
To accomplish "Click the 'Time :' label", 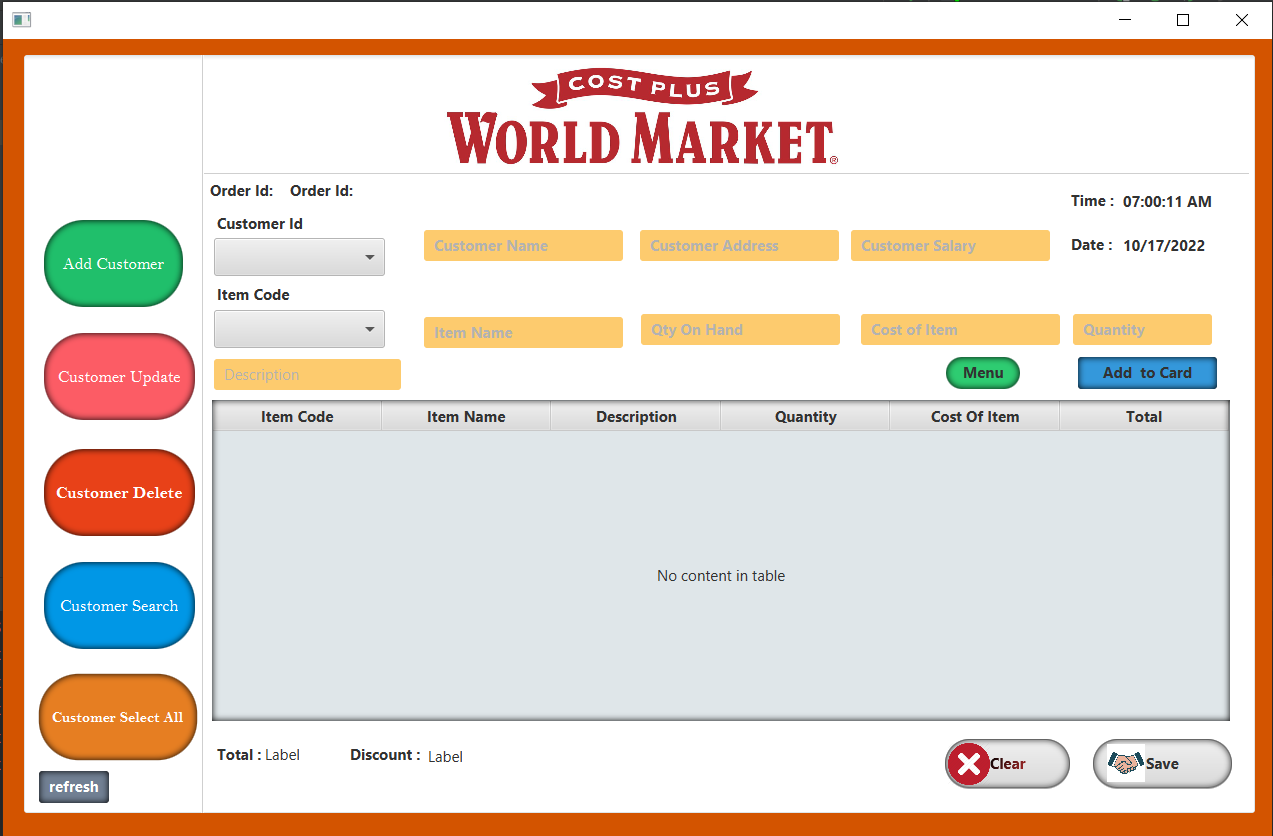I will (x=1092, y=201).
